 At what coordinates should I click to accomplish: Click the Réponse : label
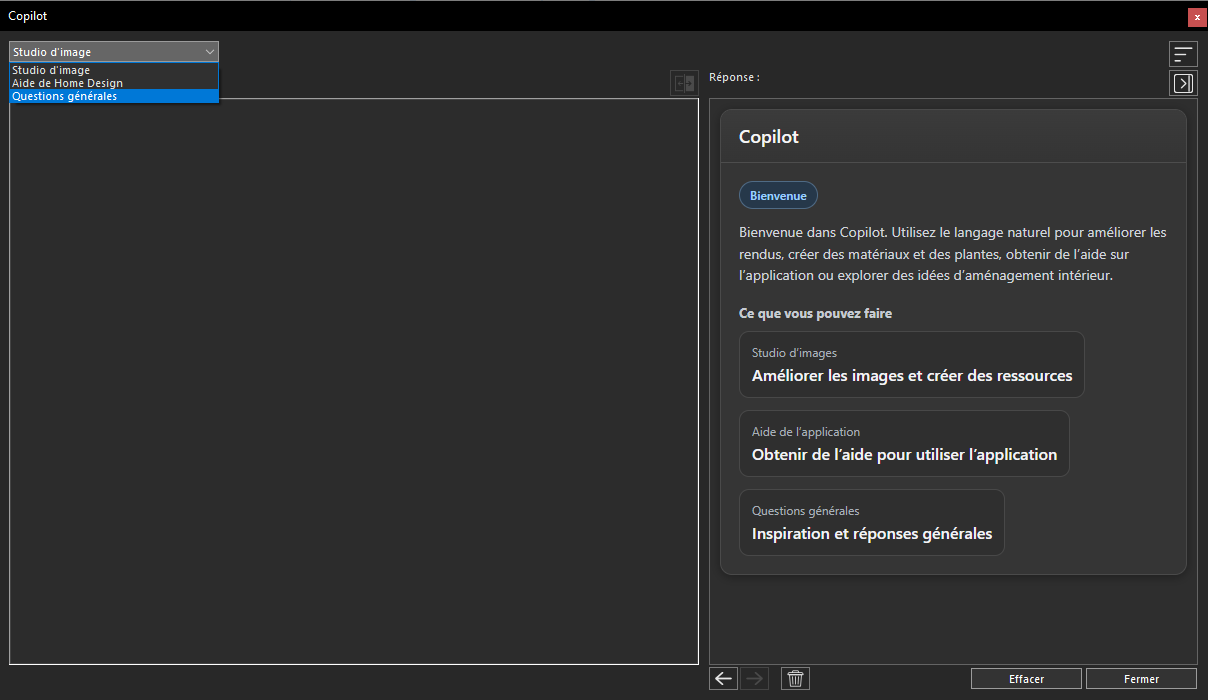click(x=734, y=77)
